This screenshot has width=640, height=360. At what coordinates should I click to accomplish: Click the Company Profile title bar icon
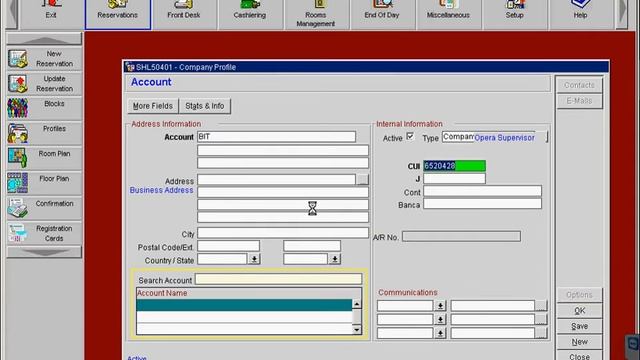[x=130, y=67]
